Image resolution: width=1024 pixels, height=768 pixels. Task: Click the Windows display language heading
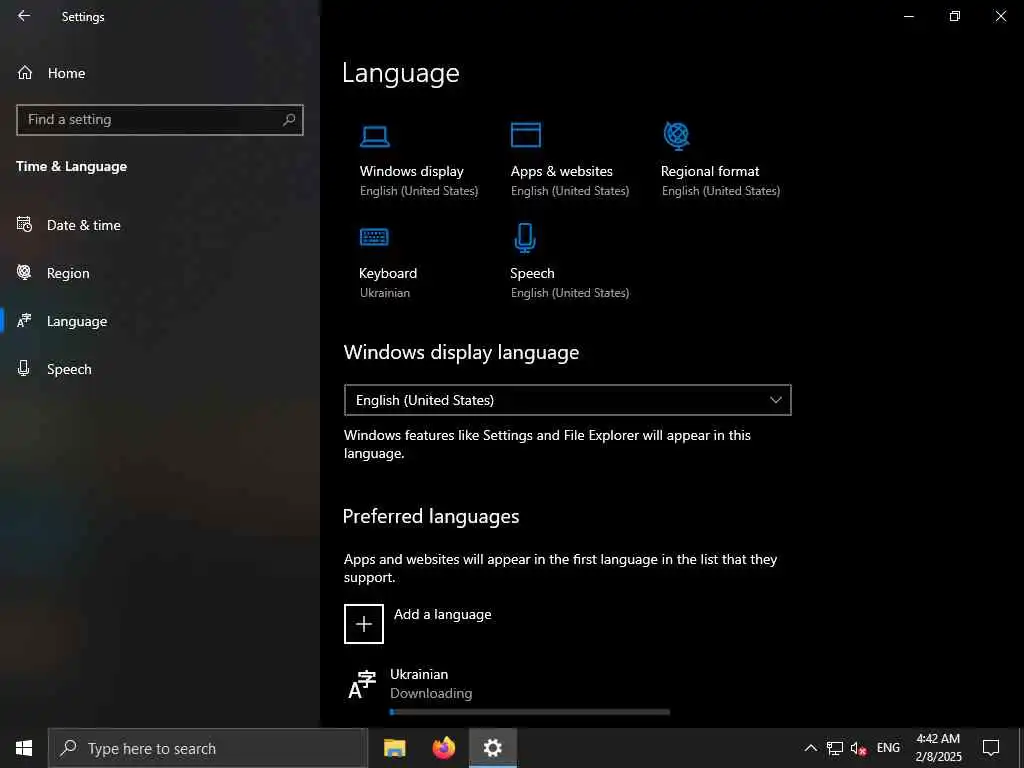click(462, 353)
